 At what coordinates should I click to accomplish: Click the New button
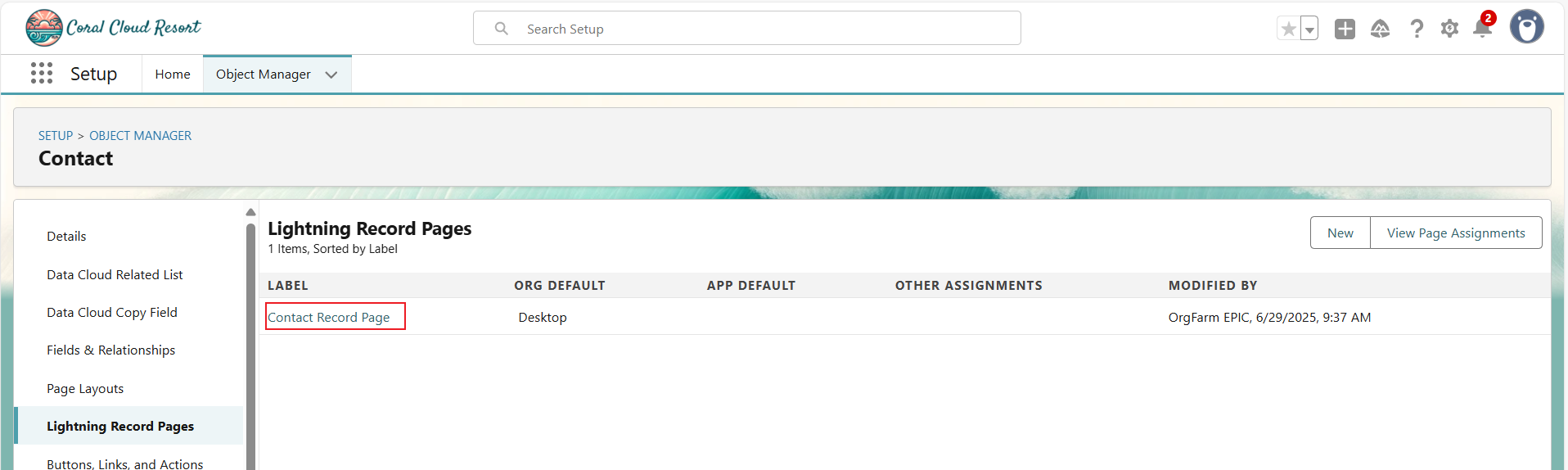click(1340, 233)
